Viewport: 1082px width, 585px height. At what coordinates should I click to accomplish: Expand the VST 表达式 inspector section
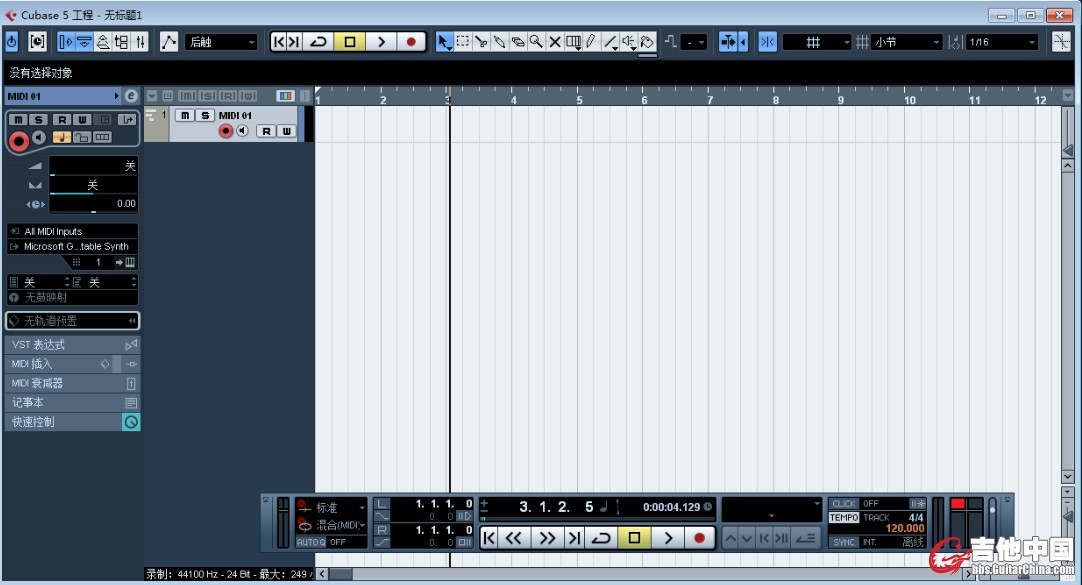(72, 344)
